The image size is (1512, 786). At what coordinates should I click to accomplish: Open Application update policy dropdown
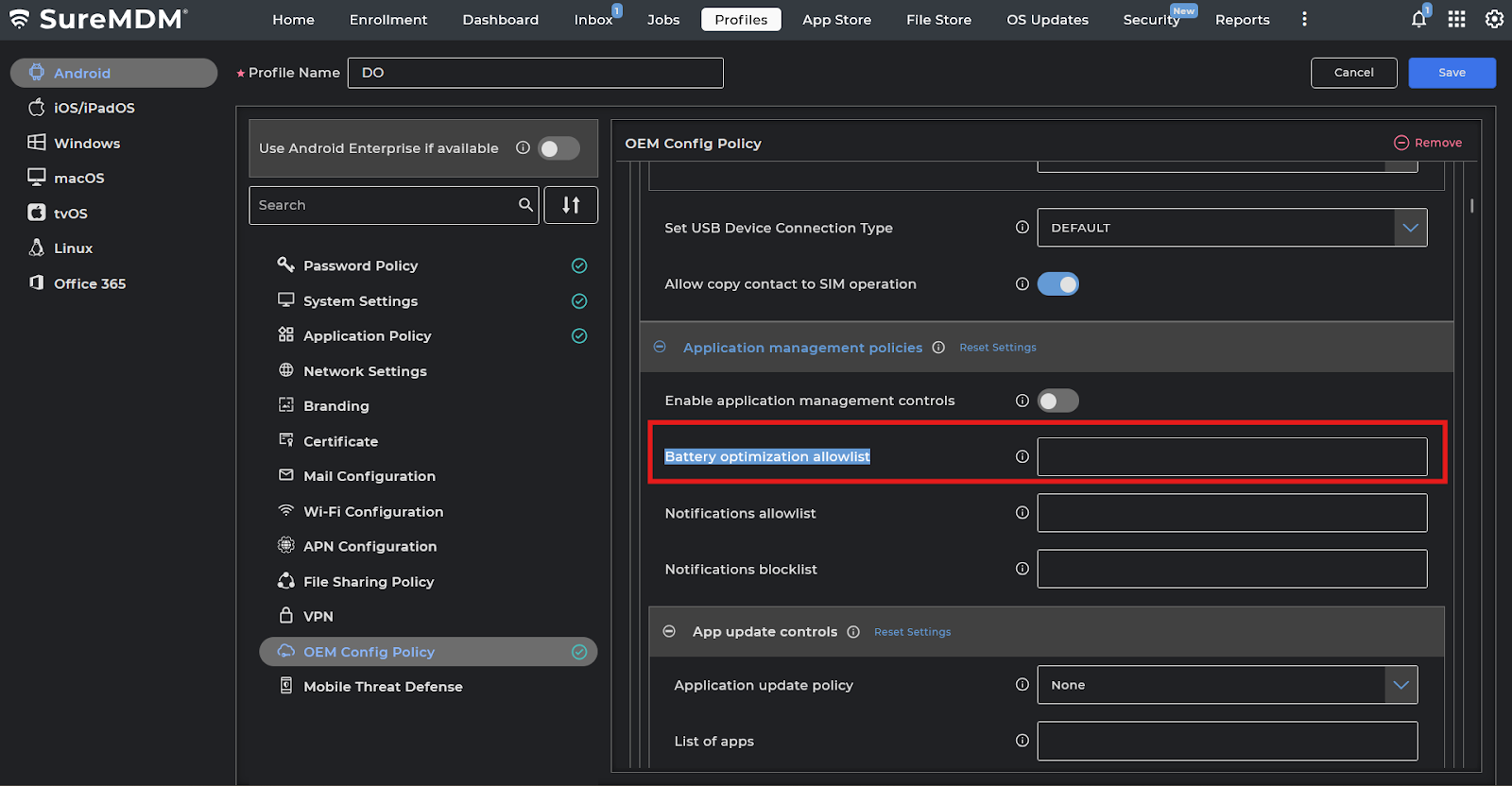click(1227, 685)
